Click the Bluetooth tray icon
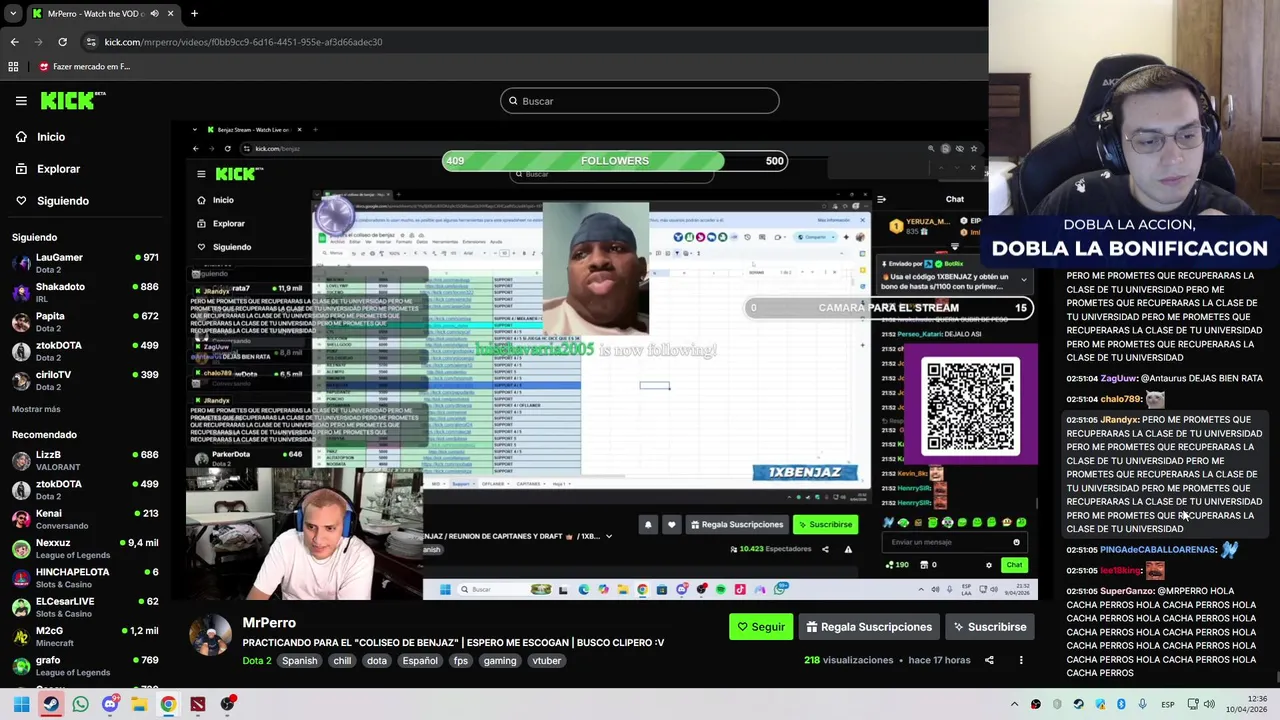This screenshot has width=1280, height=720. coord(1121,705)
